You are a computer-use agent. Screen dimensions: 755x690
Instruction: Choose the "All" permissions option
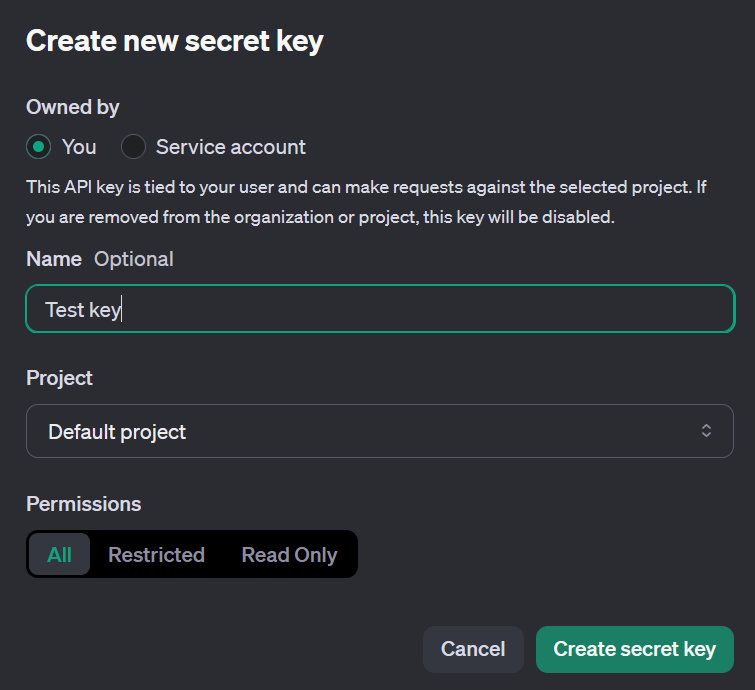click(59, 554)
